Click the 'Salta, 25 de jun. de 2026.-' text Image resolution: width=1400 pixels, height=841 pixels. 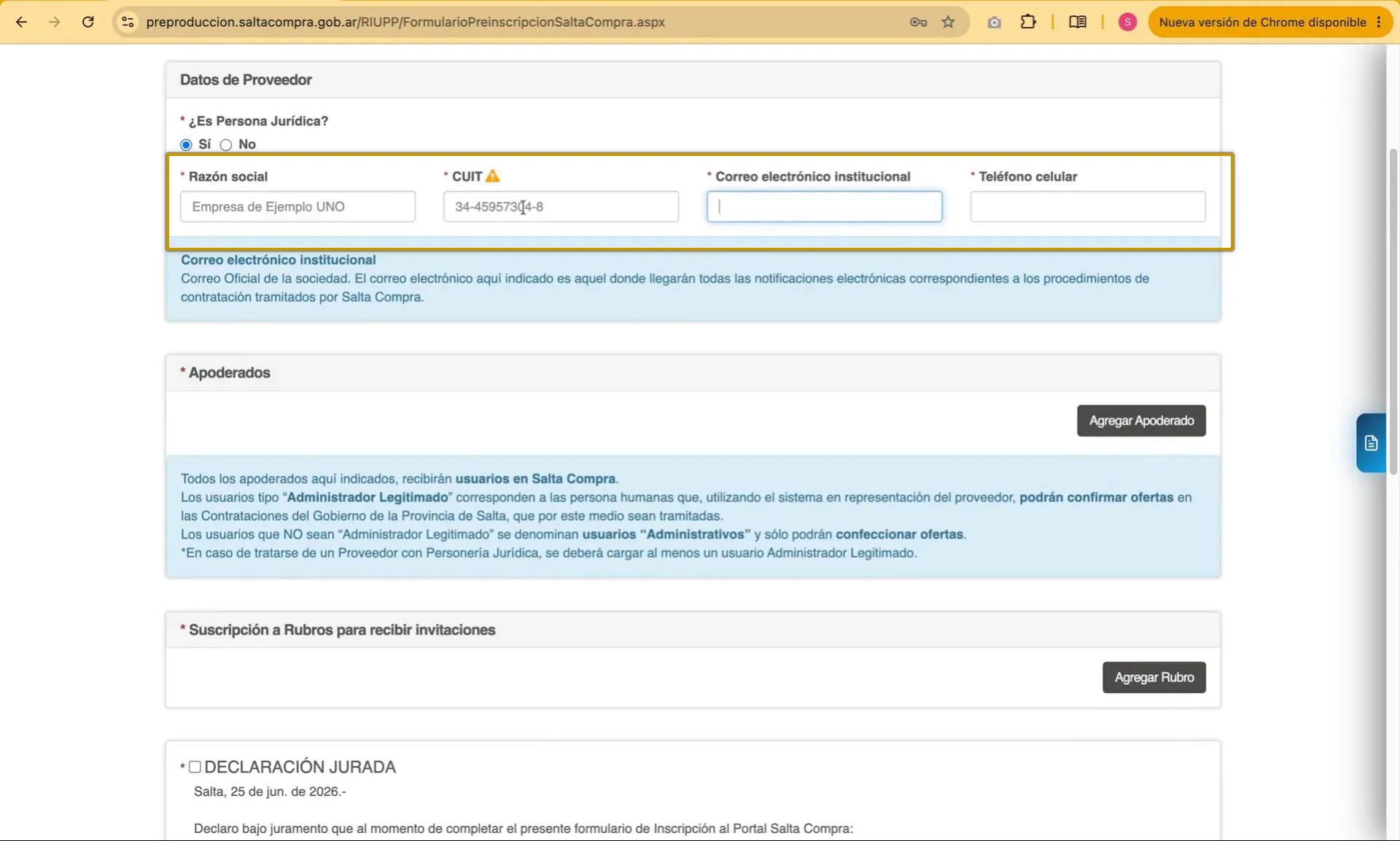(x=270, y=791)
